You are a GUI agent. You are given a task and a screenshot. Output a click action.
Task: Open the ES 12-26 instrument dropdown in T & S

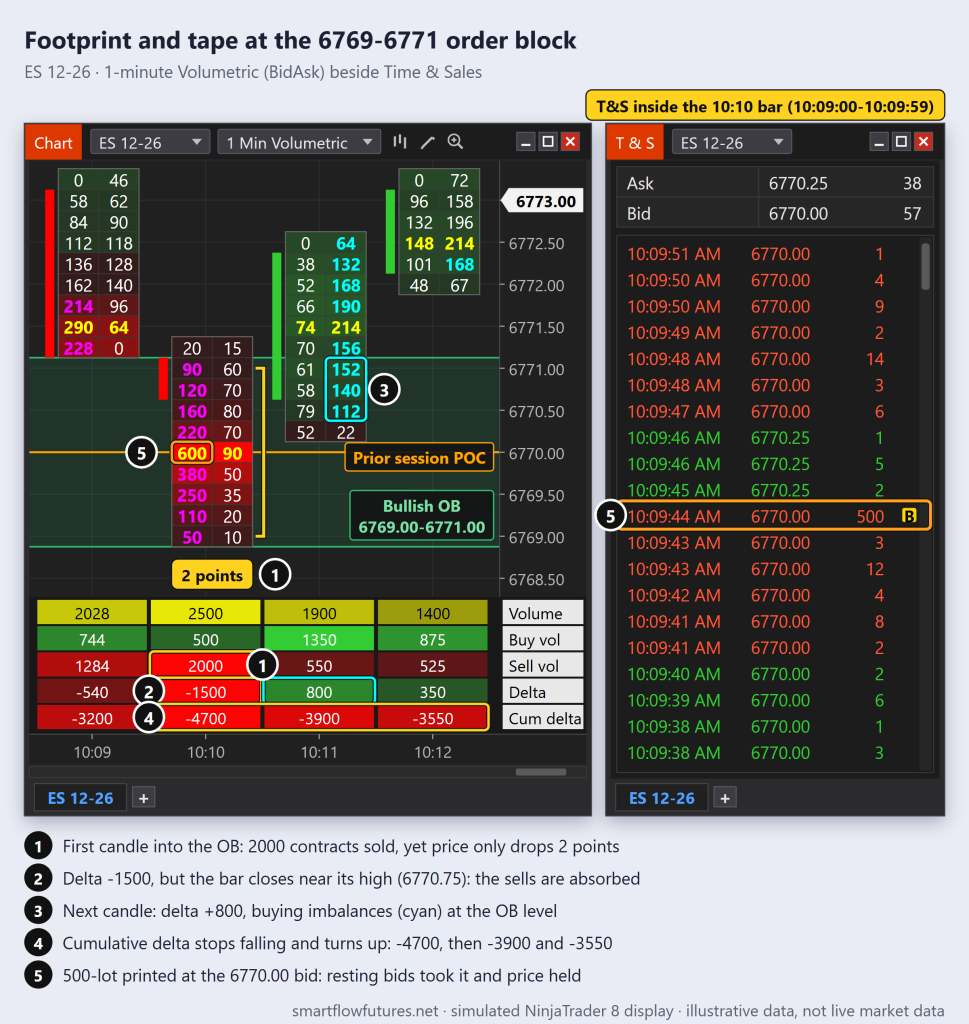click(x=731, y=142)
